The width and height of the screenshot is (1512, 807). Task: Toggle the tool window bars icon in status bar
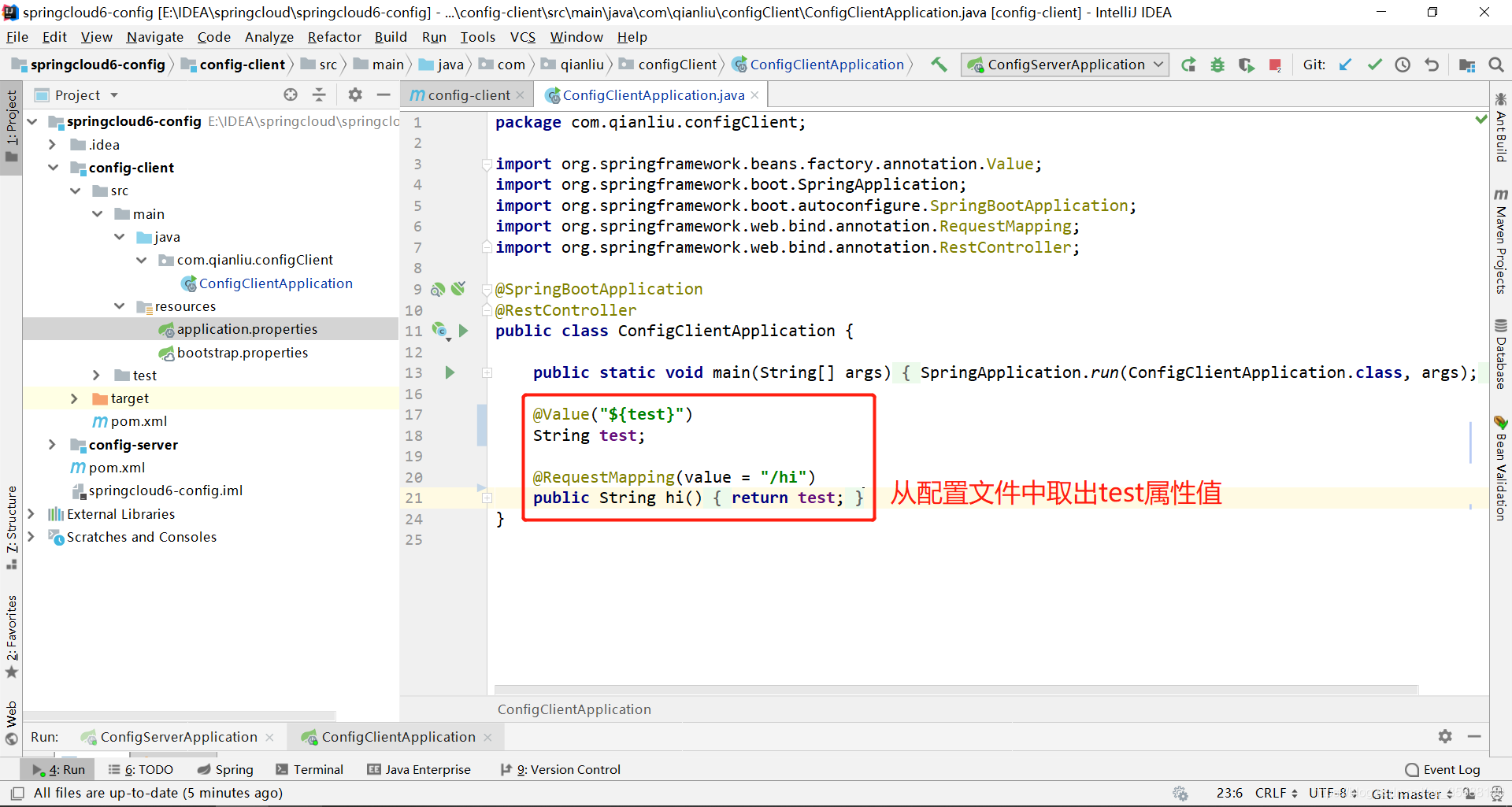click(x=17, y=793)
